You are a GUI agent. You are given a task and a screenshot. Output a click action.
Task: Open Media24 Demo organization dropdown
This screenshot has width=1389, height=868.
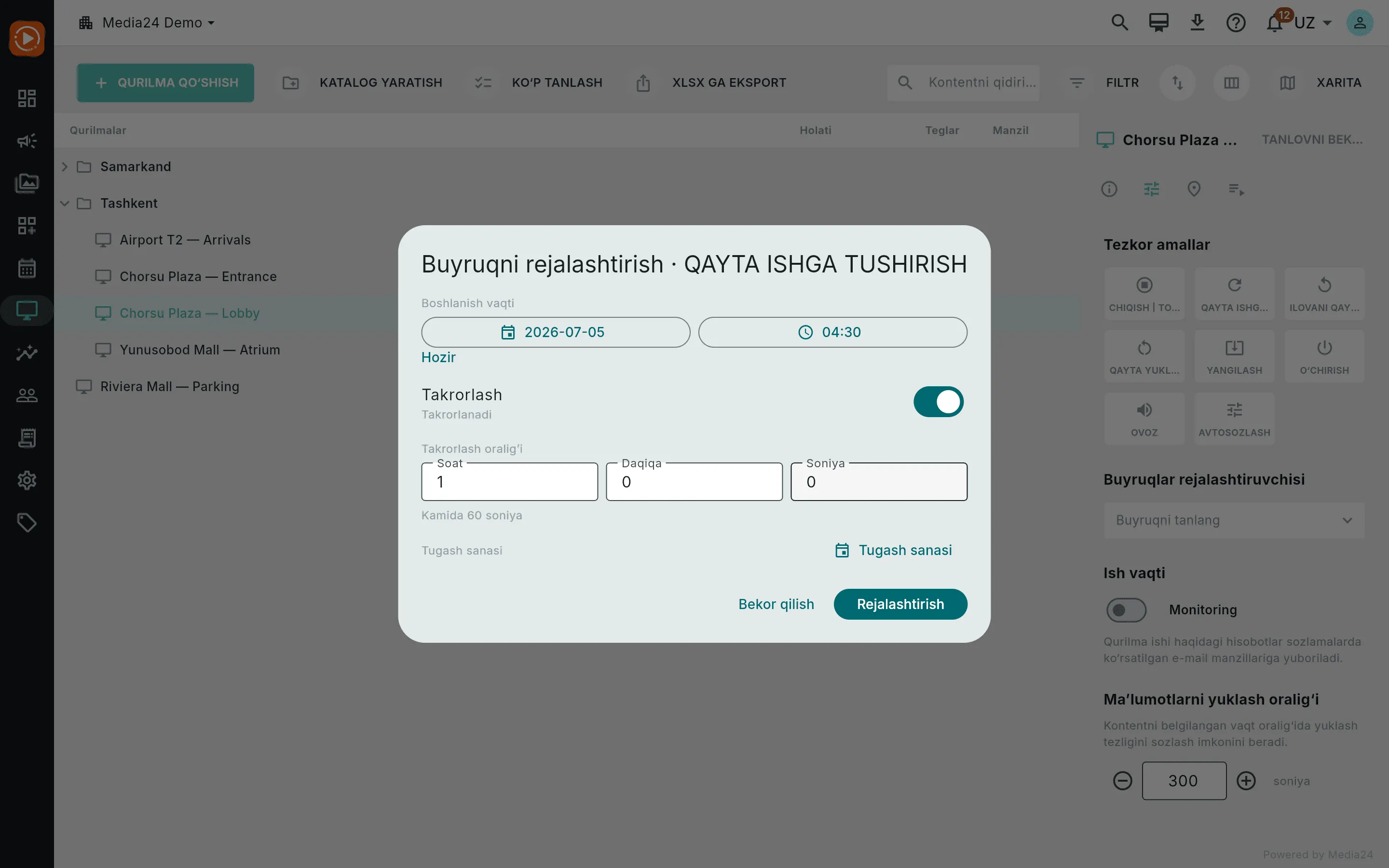(147, 23)
